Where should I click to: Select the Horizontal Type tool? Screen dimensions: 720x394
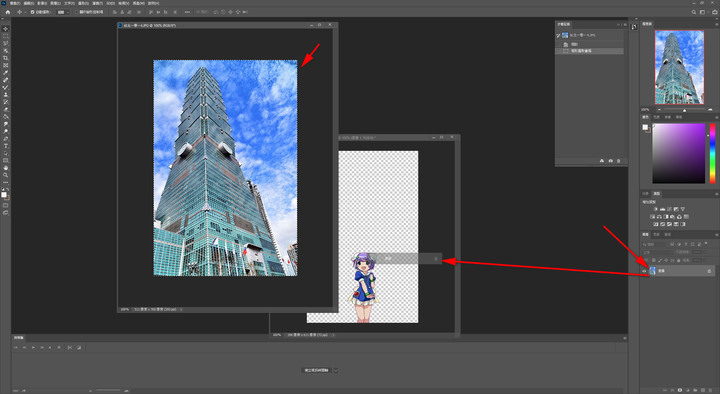point(6,146)
